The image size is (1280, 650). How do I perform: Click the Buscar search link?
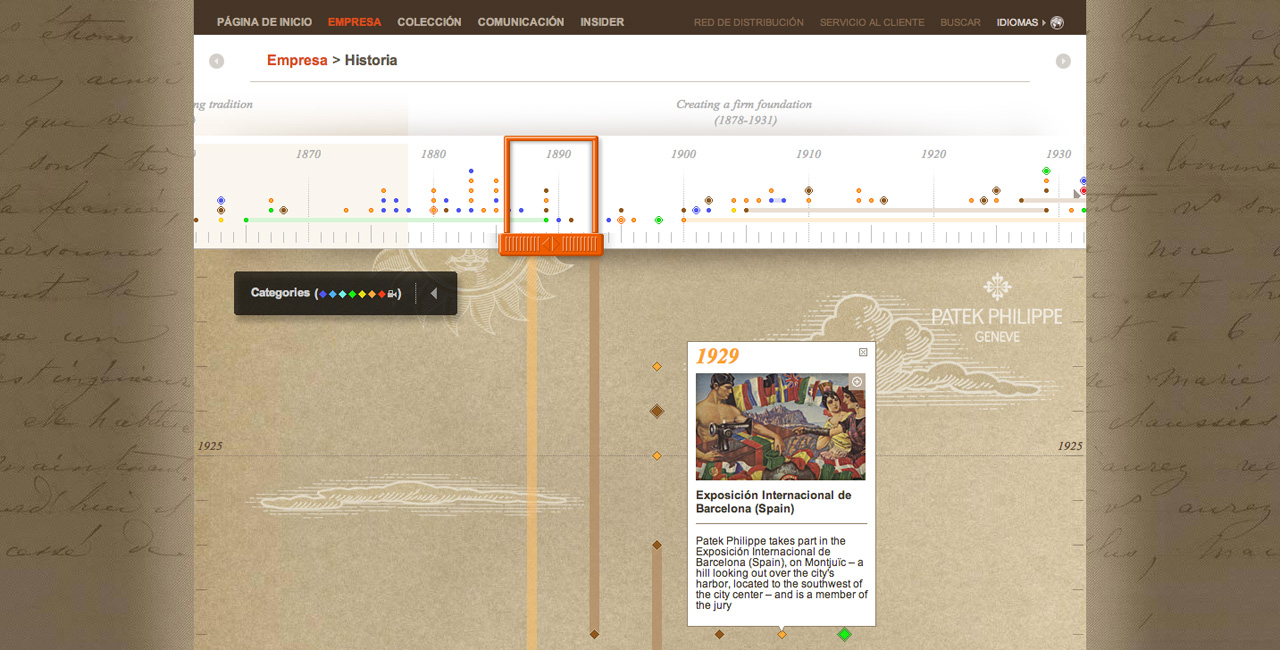point(960,22)
